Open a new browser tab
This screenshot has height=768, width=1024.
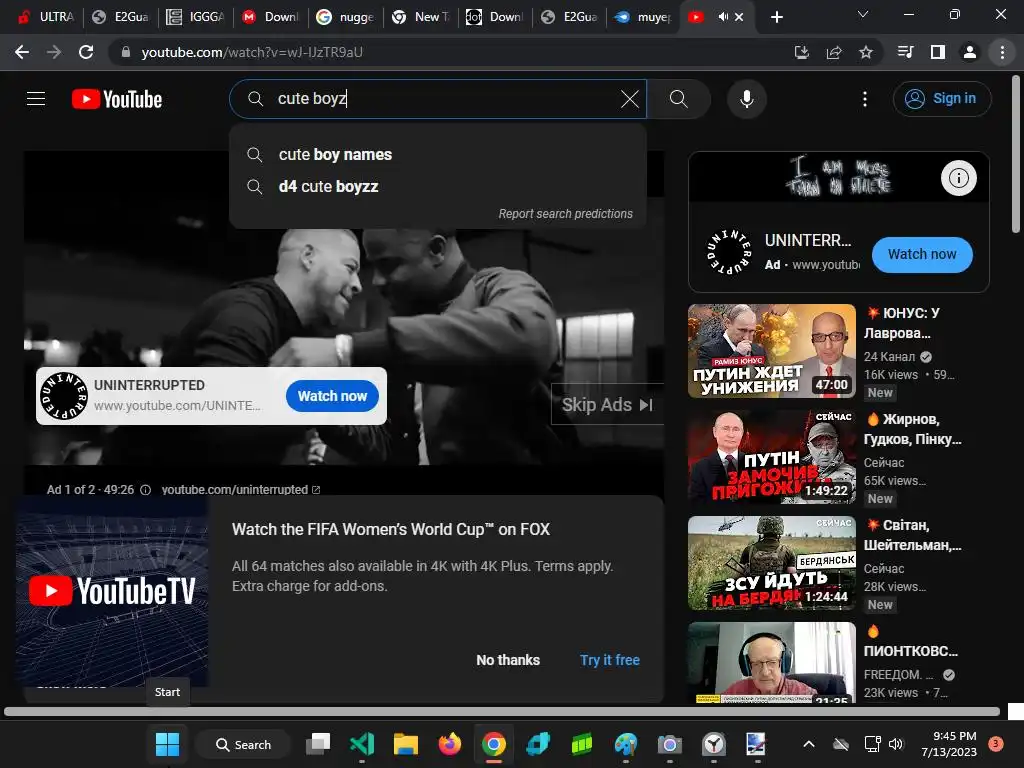[776, 17]
